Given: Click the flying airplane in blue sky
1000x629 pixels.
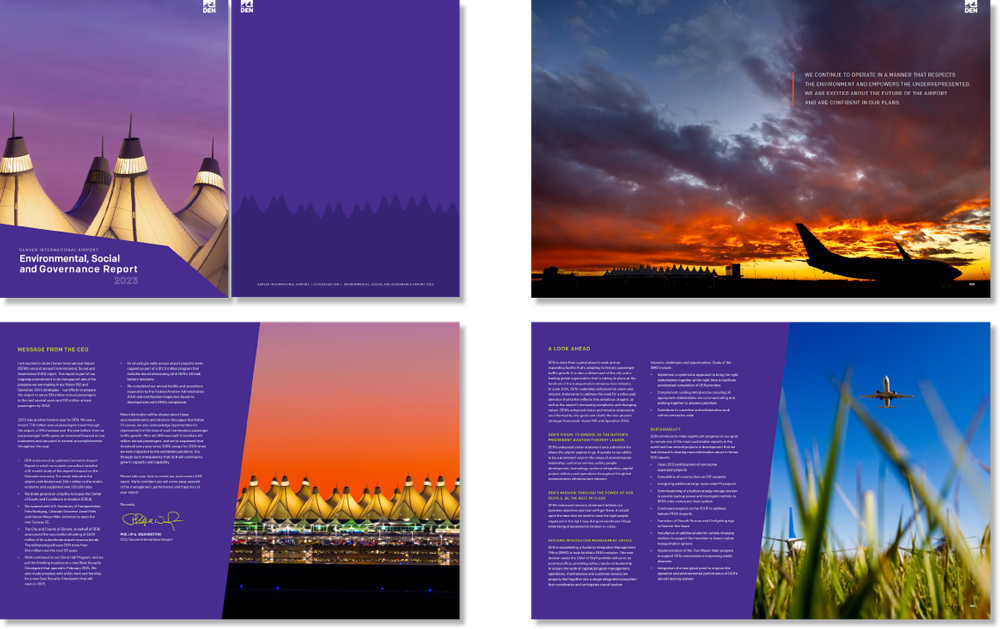Looking at the screenshot, I should 886,392.
